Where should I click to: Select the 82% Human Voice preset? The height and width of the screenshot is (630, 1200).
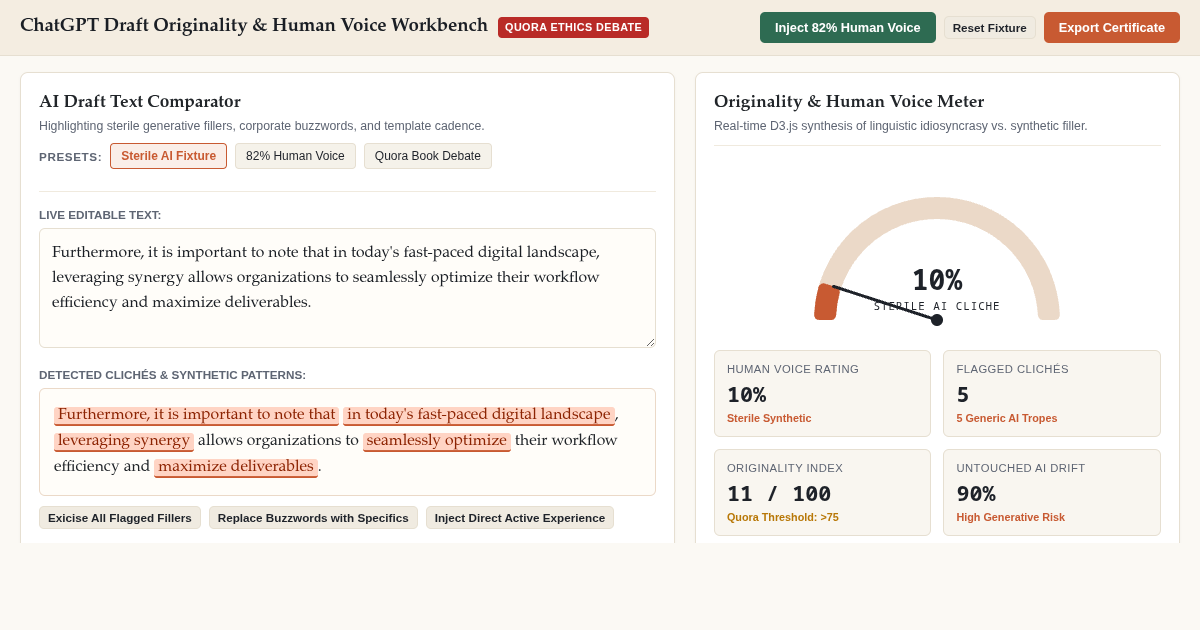coord(295,156)
